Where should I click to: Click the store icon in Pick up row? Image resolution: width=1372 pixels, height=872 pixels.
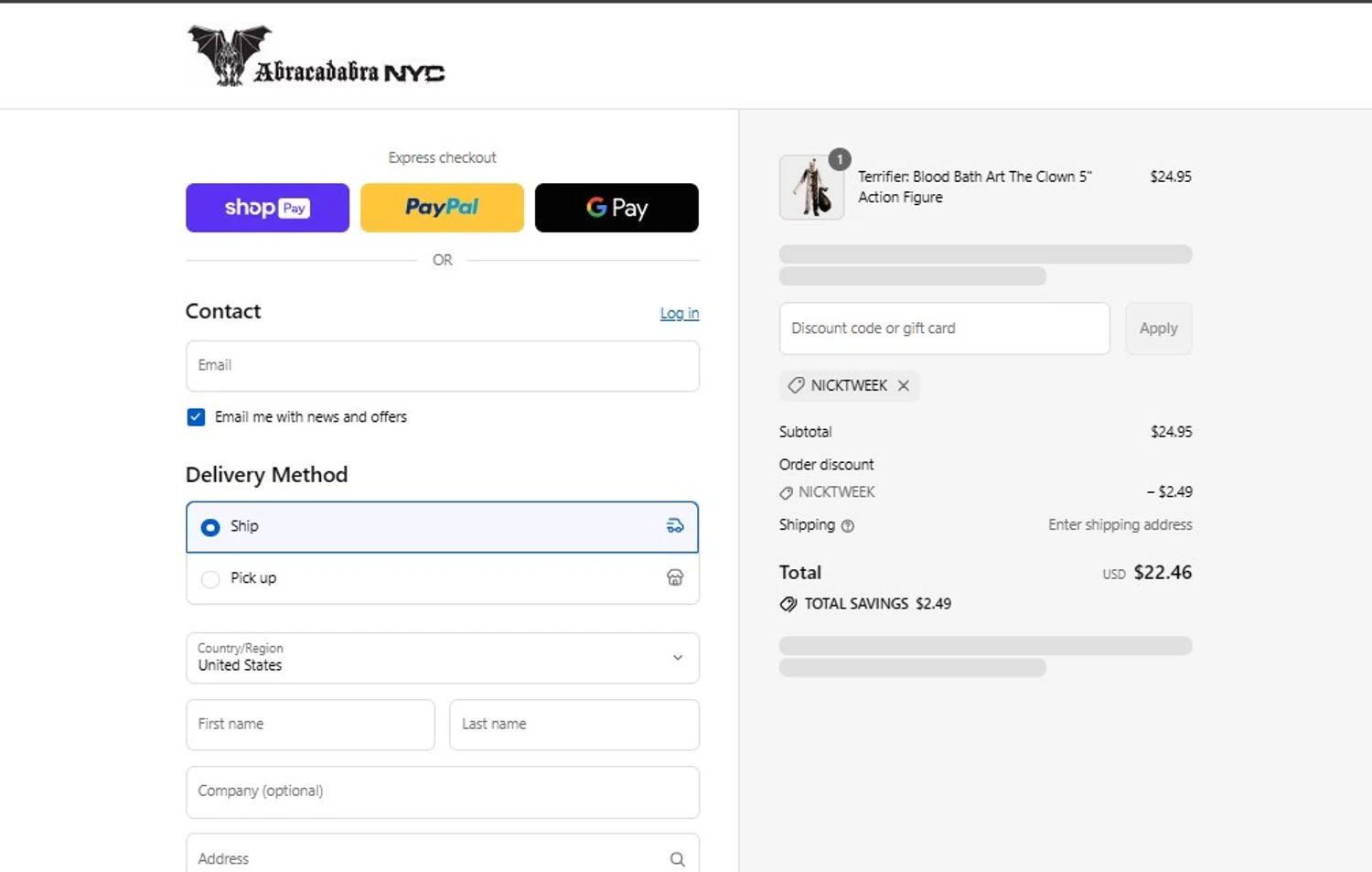pyautogui.click(x=675, y=577)
